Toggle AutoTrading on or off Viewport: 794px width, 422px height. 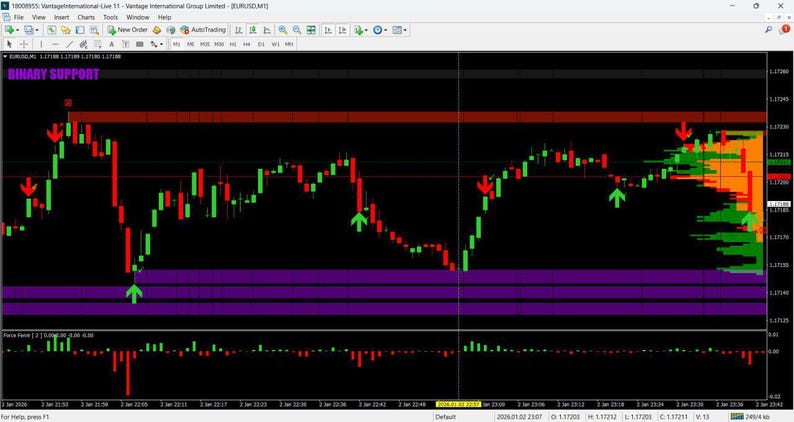pos(203,30)
